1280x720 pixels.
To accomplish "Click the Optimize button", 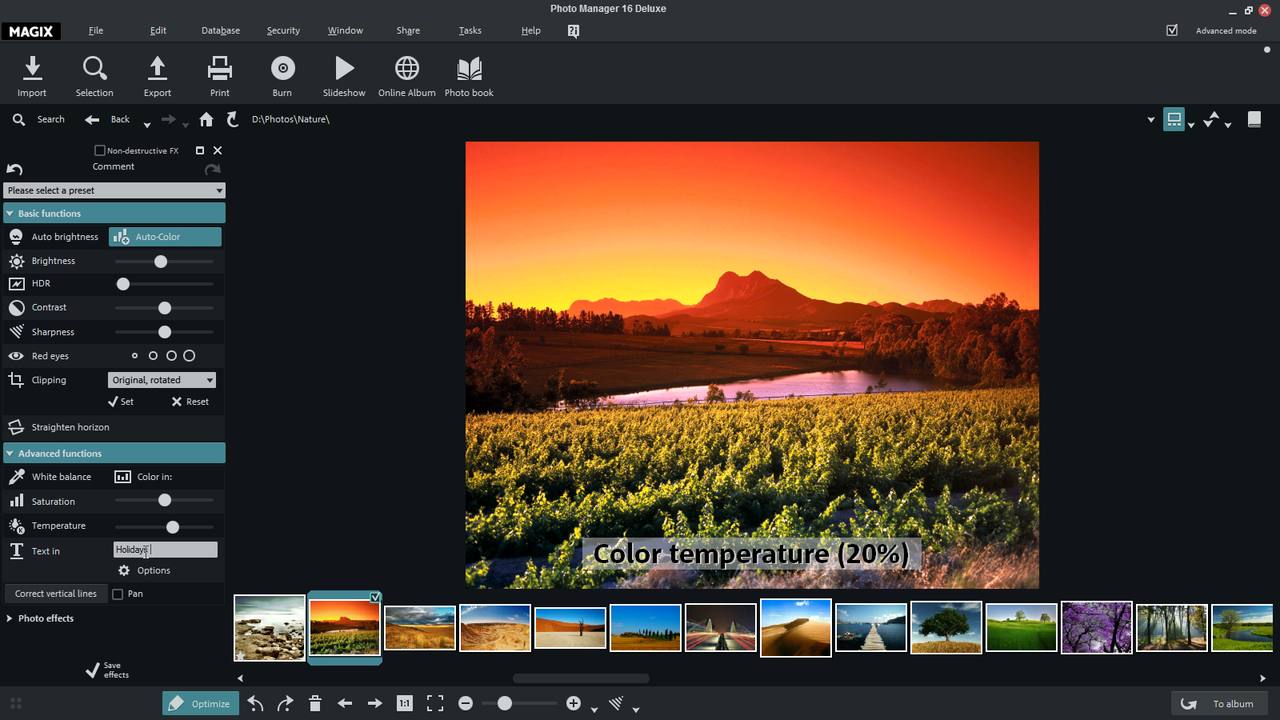I will pos(200,703).
